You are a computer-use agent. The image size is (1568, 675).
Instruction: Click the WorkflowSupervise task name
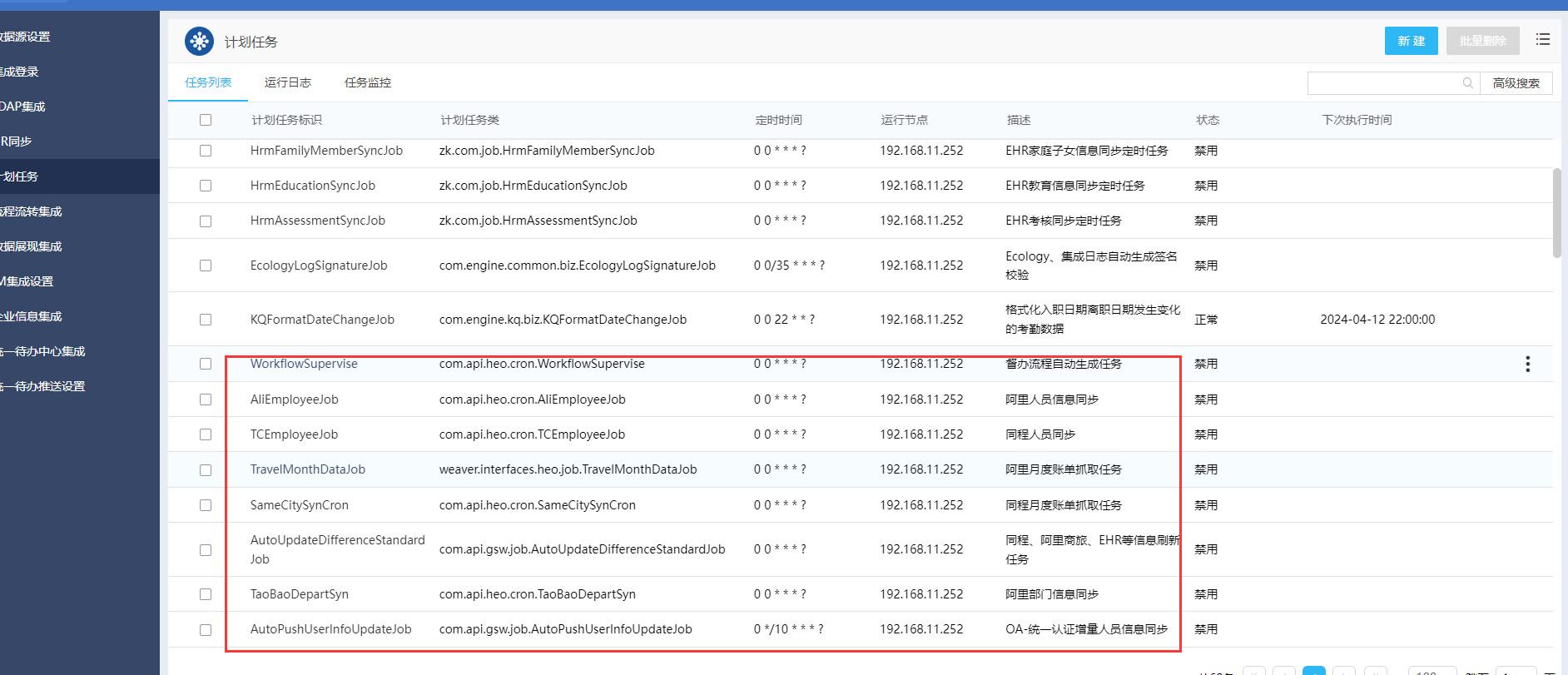[304, 364]
